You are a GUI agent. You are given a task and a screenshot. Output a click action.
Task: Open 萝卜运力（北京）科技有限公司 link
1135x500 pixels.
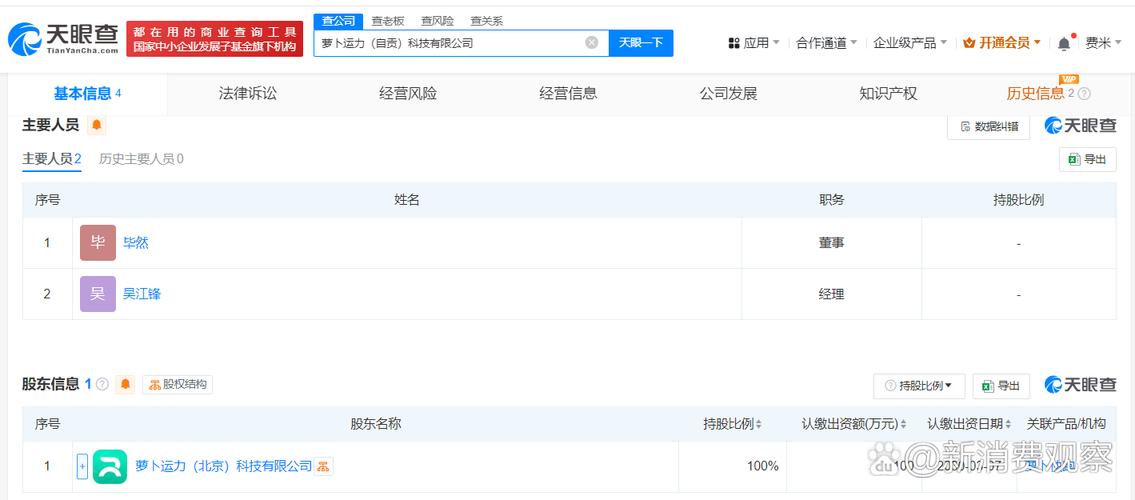coord(224,466)
